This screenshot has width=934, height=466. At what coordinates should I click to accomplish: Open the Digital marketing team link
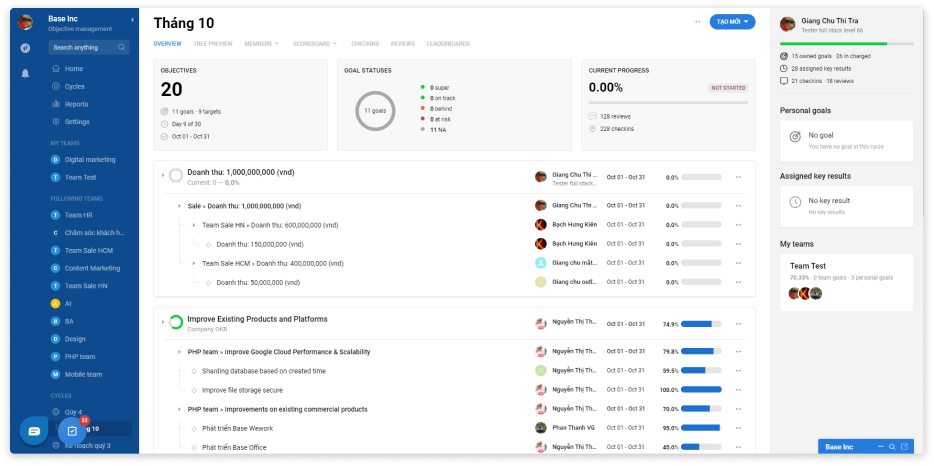point(90,160)
